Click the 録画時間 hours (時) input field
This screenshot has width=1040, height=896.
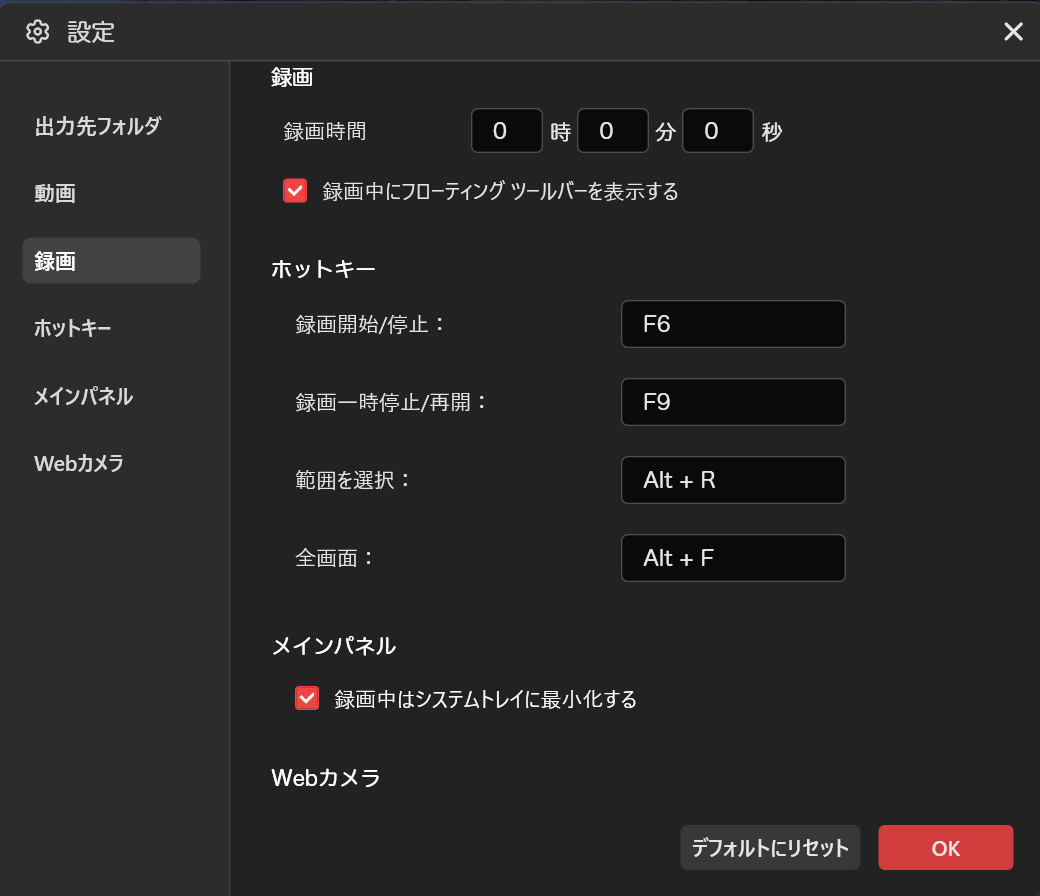(x=506, y=131)
